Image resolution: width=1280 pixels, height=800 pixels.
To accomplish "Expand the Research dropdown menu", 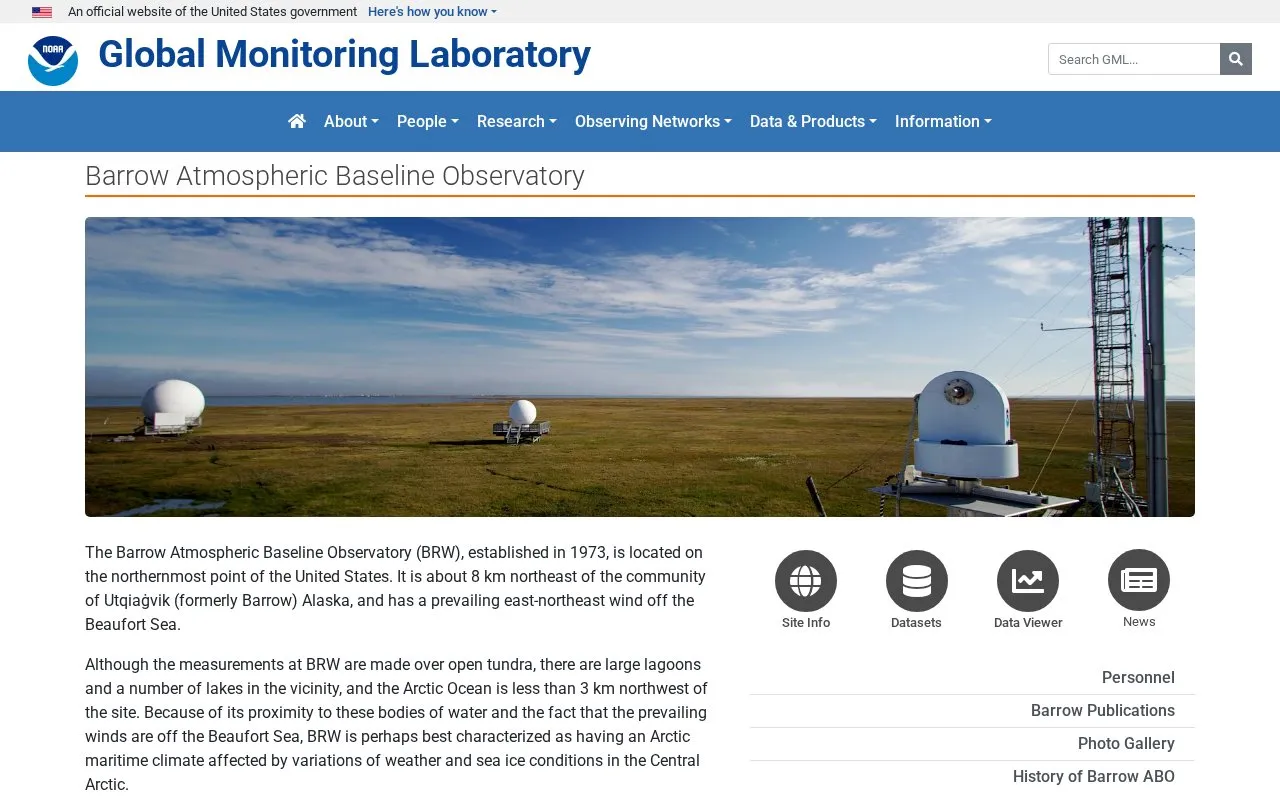I will (x=517, y=121).
